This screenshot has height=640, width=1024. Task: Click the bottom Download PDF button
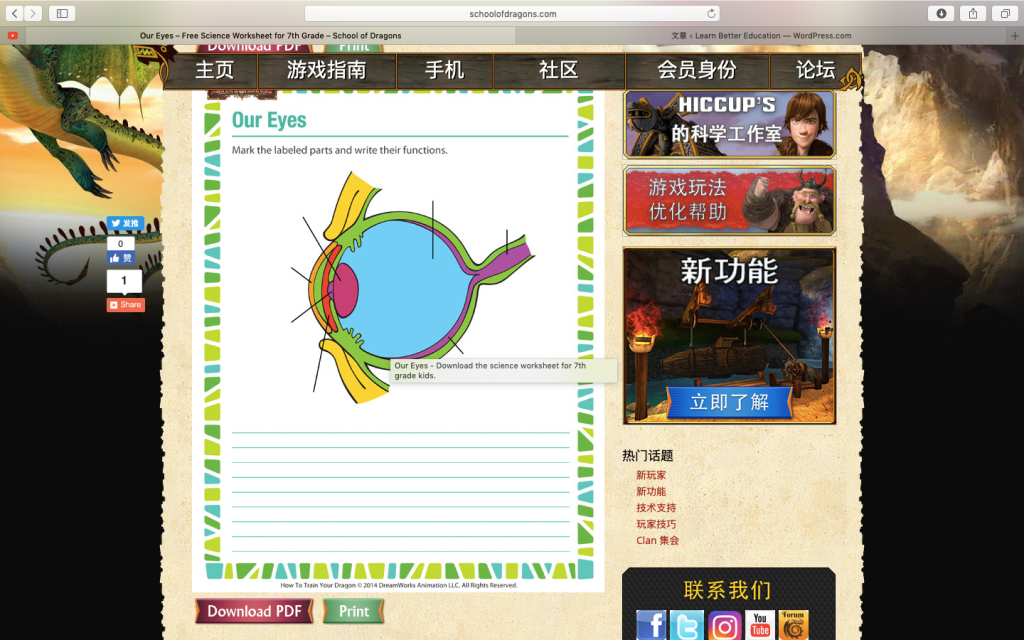point(254,611)
